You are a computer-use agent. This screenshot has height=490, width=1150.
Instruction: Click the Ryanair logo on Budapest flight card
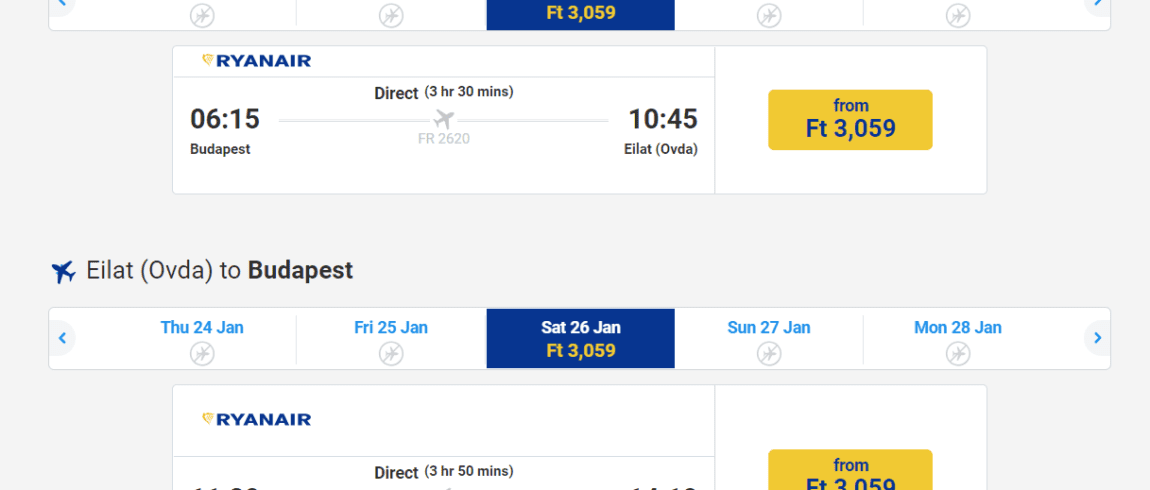[257, 61]
